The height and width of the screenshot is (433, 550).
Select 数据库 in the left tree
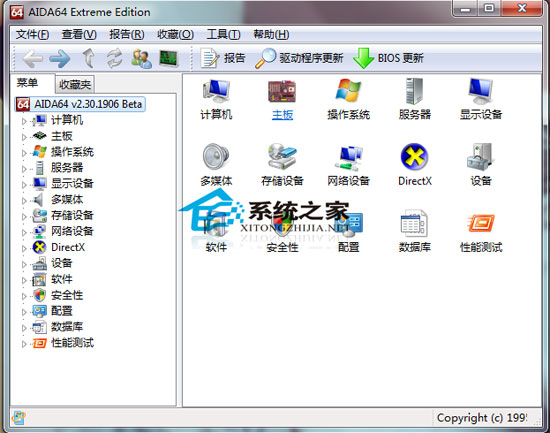[67, 326]
